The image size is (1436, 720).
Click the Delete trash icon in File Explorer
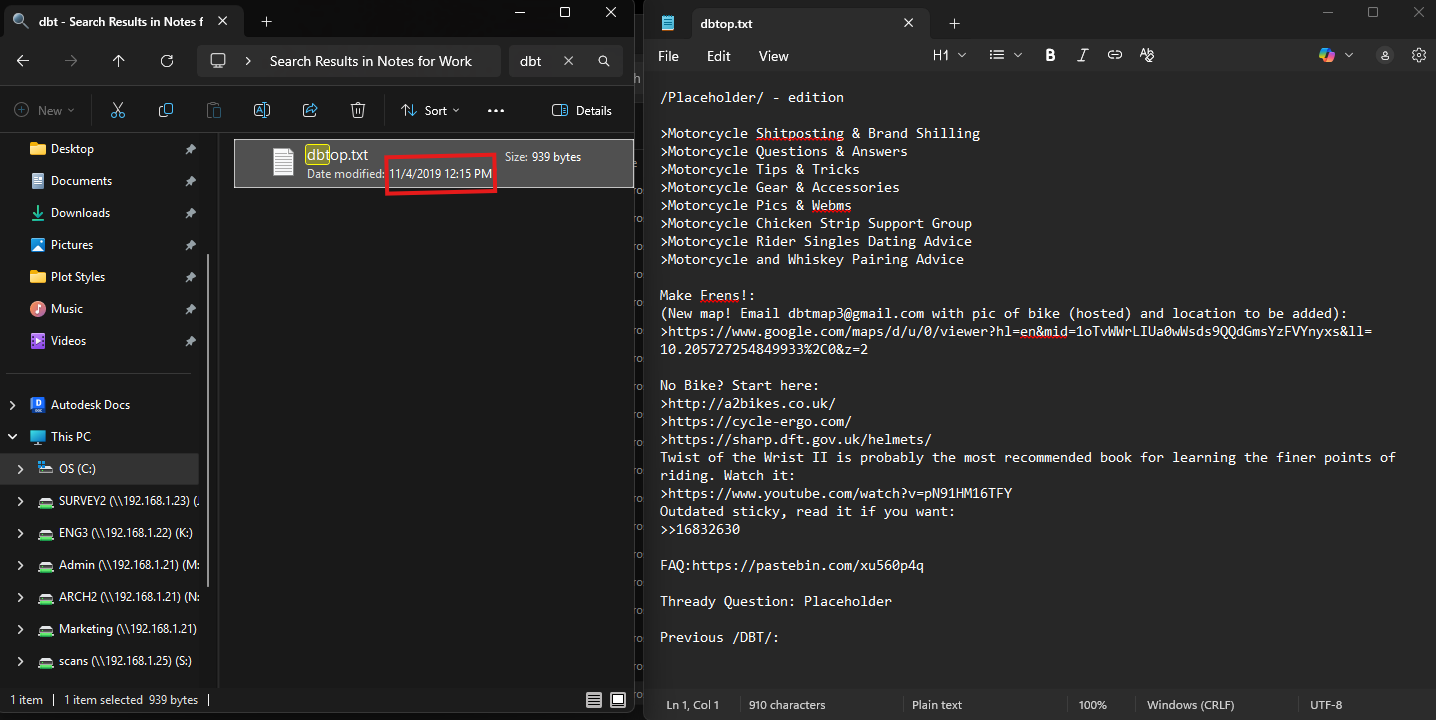click(358, 110)
